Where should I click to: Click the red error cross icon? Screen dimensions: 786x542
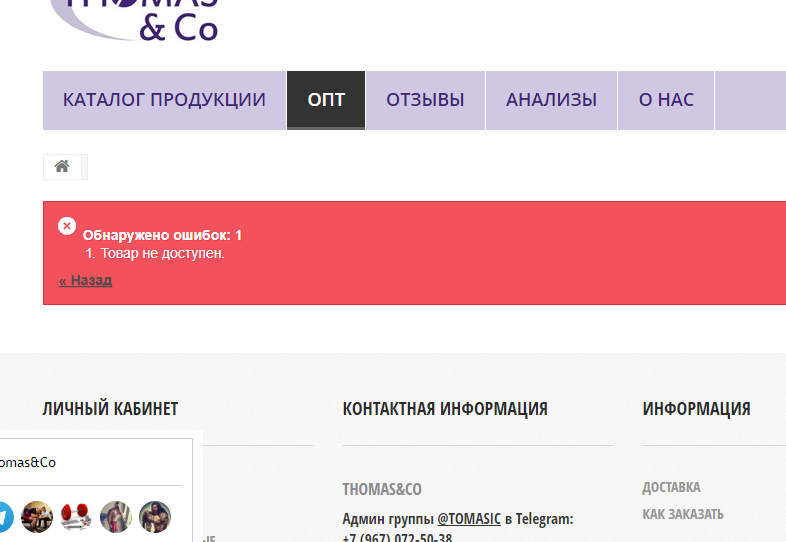(x=67, y=226)
